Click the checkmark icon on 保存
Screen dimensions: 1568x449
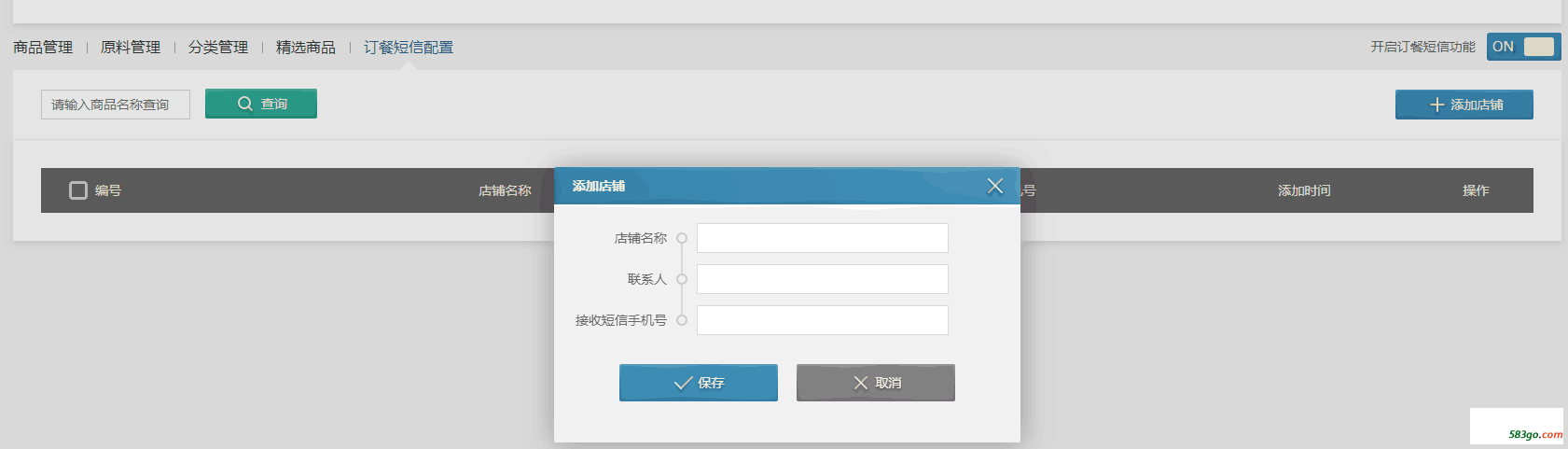pos(683,383)
